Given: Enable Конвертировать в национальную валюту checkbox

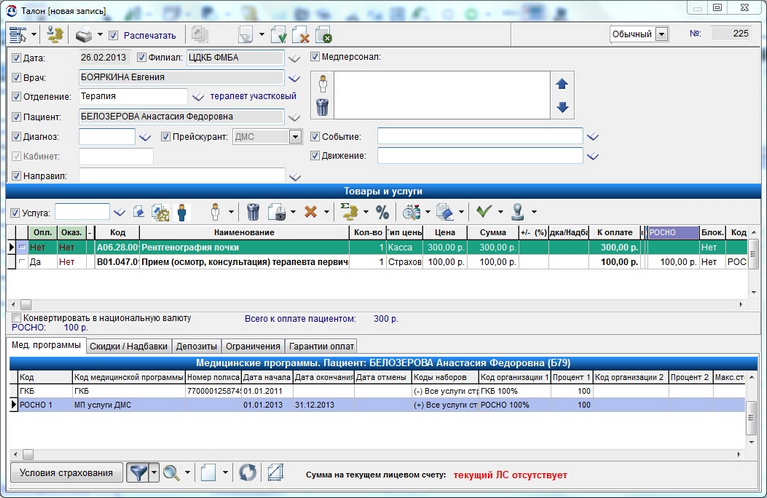Looking at the screenshot, I should coord(17,318).
